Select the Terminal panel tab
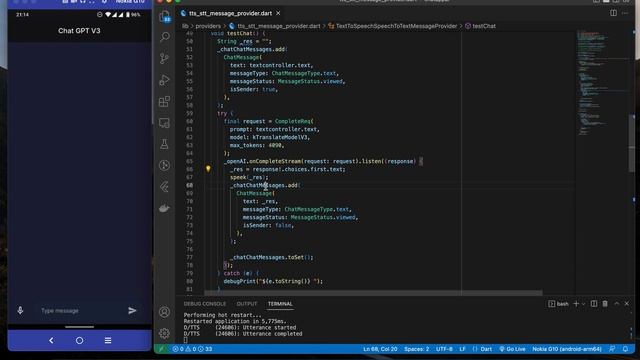640x360 pixels. click(280, 304)
